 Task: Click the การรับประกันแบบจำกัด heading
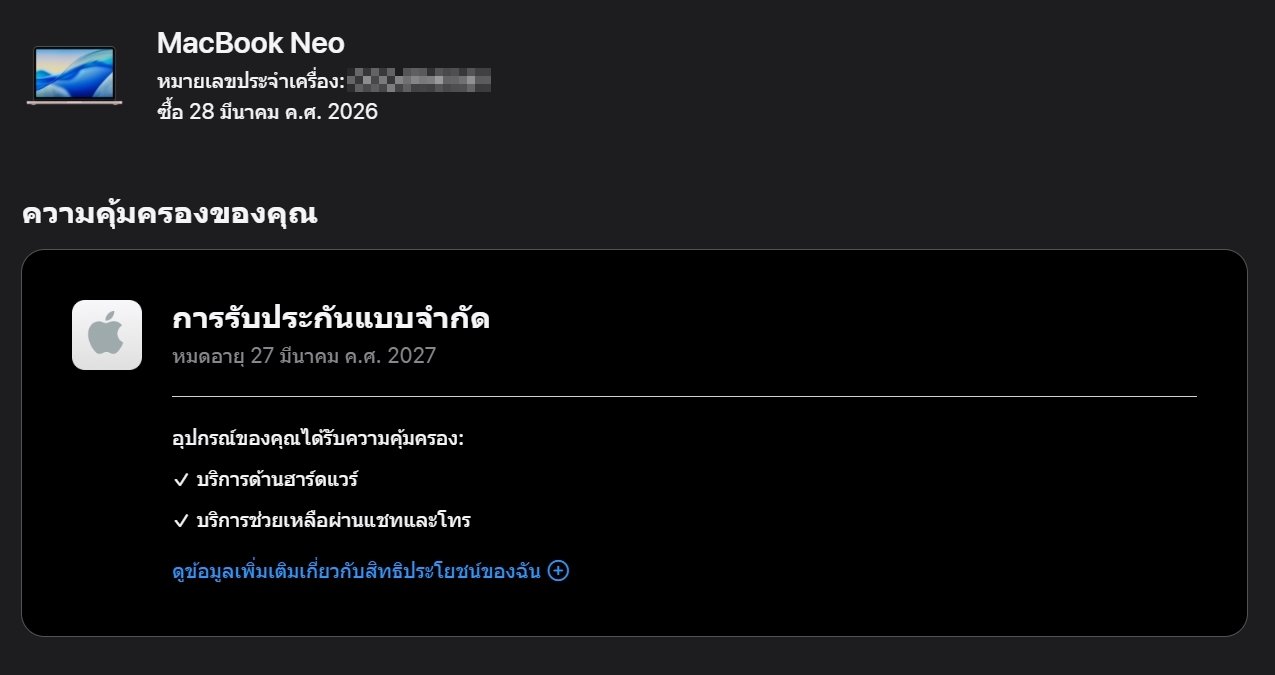[x=331, y=319]
